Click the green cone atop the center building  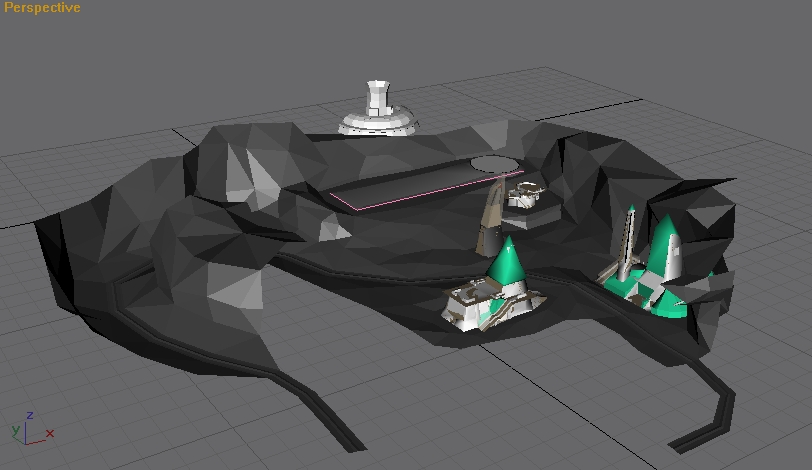pyautogui.click(x=508, y=260)
